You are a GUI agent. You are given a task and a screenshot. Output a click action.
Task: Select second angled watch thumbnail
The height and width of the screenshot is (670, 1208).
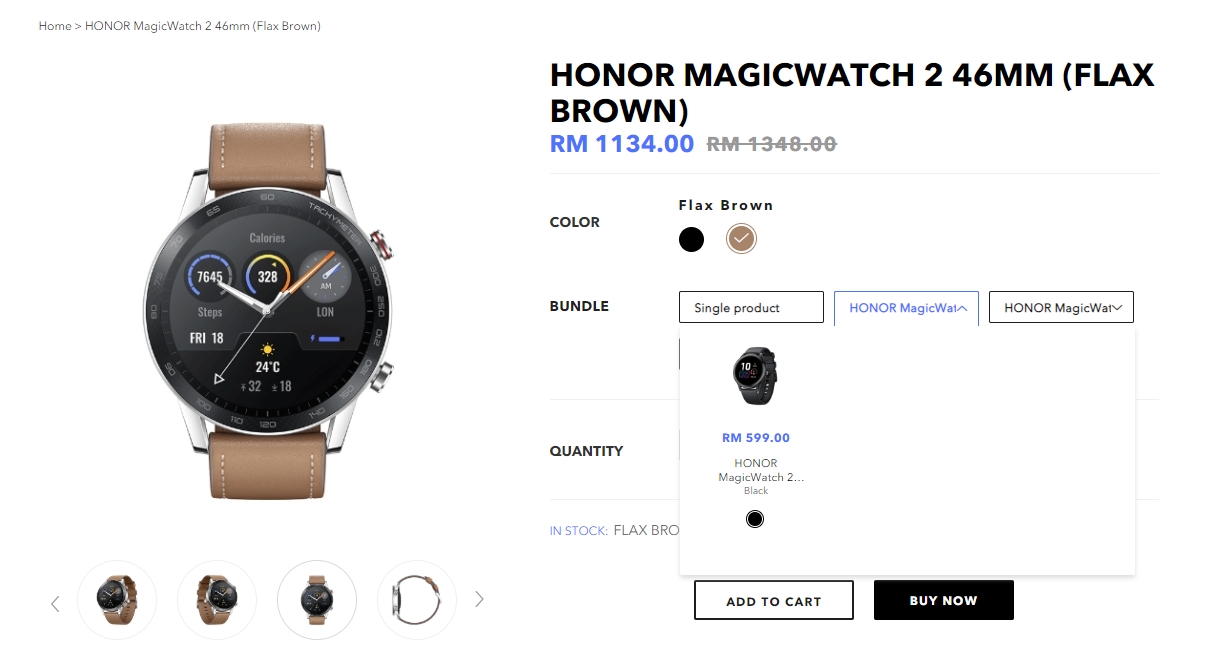[217, 600]
